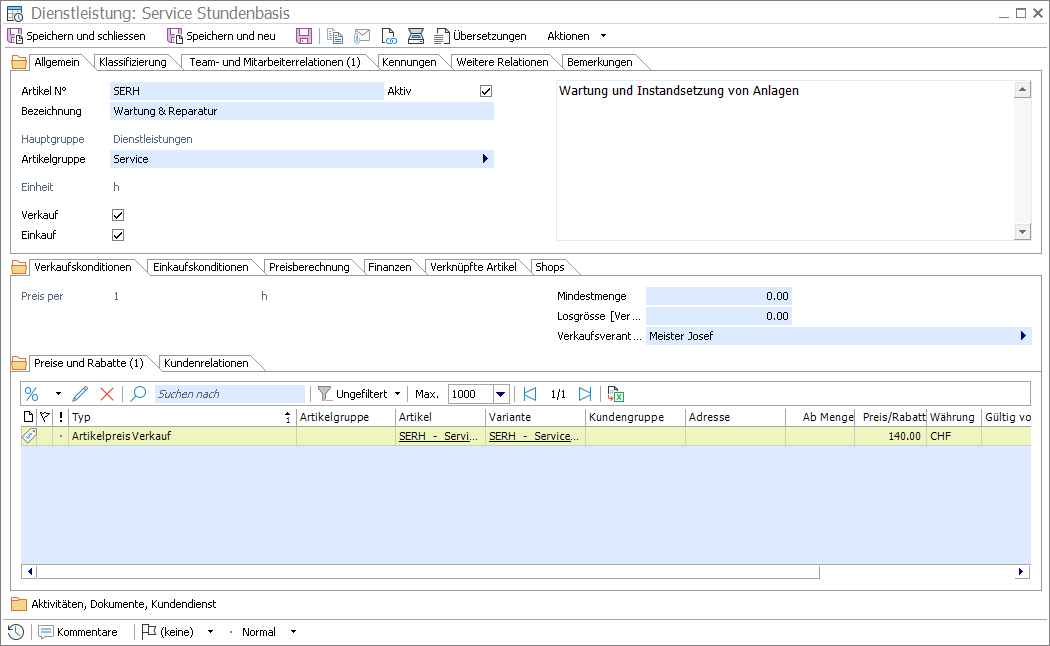
Task: Go to next page of price list
Action: 585,394
